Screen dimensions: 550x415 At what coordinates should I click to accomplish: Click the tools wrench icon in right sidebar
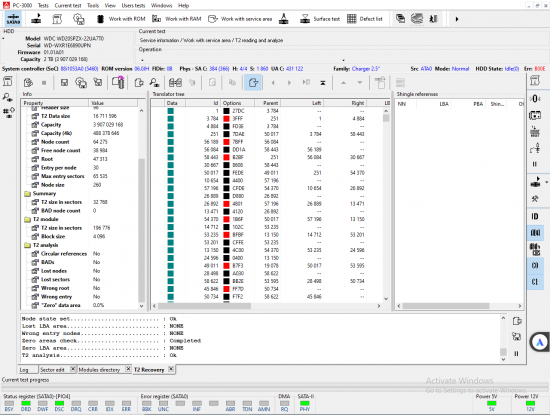[535, 199]
